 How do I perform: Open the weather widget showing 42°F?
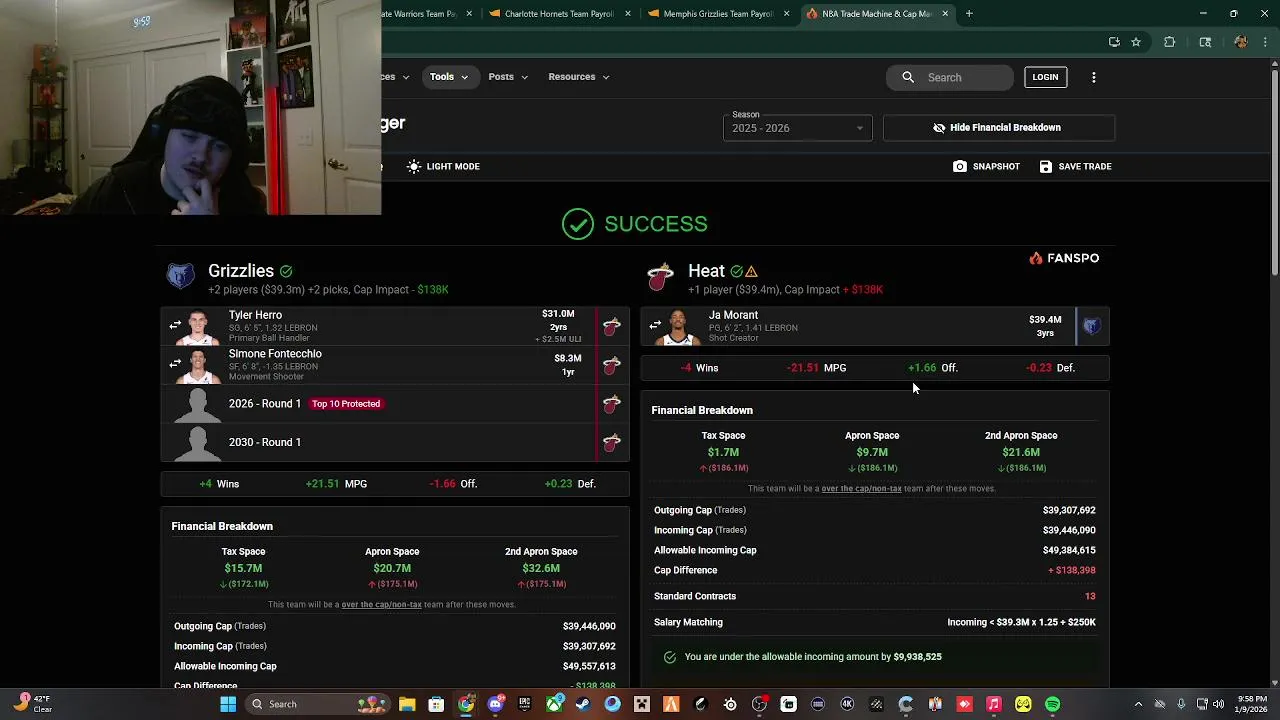(x=32, y=704)
